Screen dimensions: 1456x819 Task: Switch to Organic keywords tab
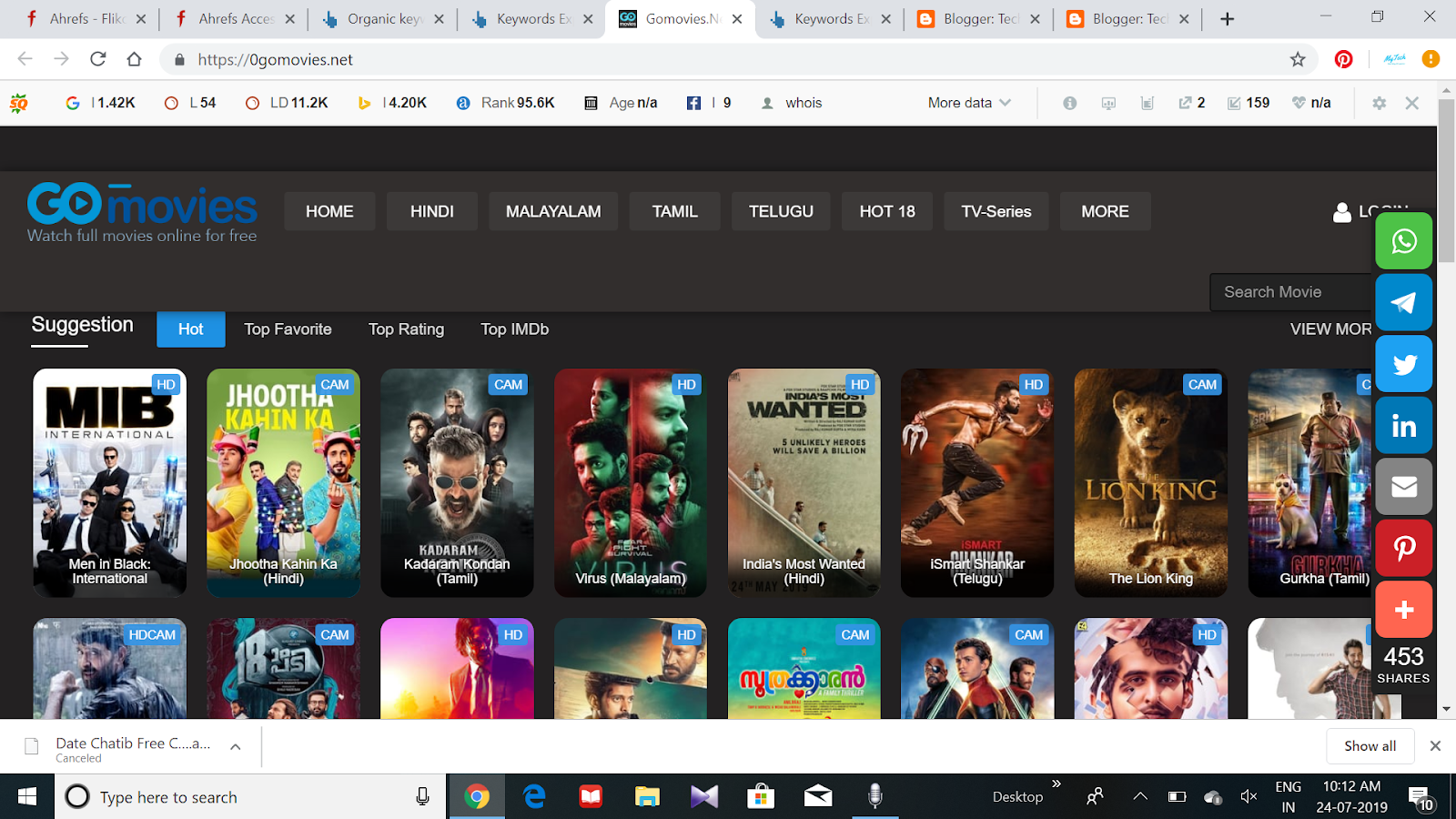tap(382, 18)
